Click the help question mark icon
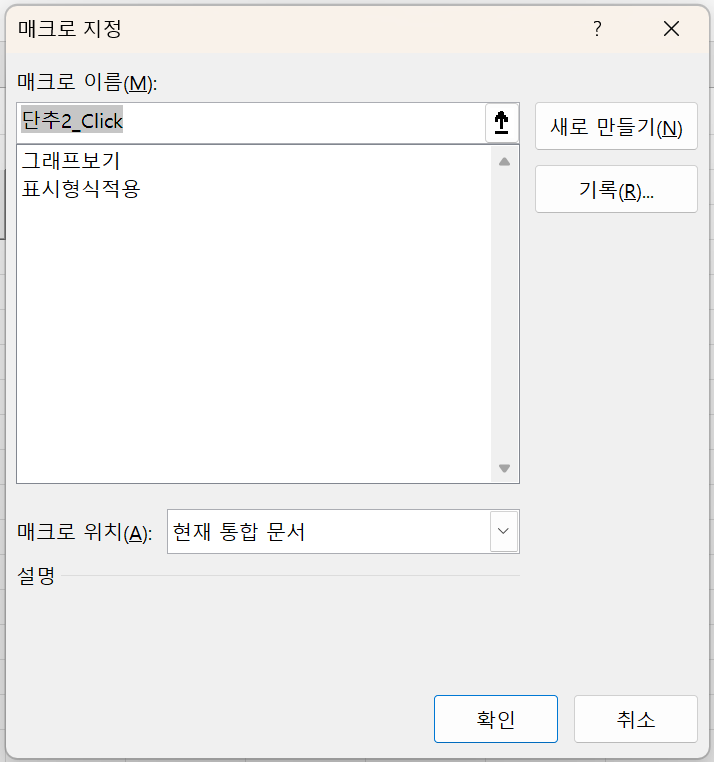This screenshot has width=714, height=762. point(598,29)
